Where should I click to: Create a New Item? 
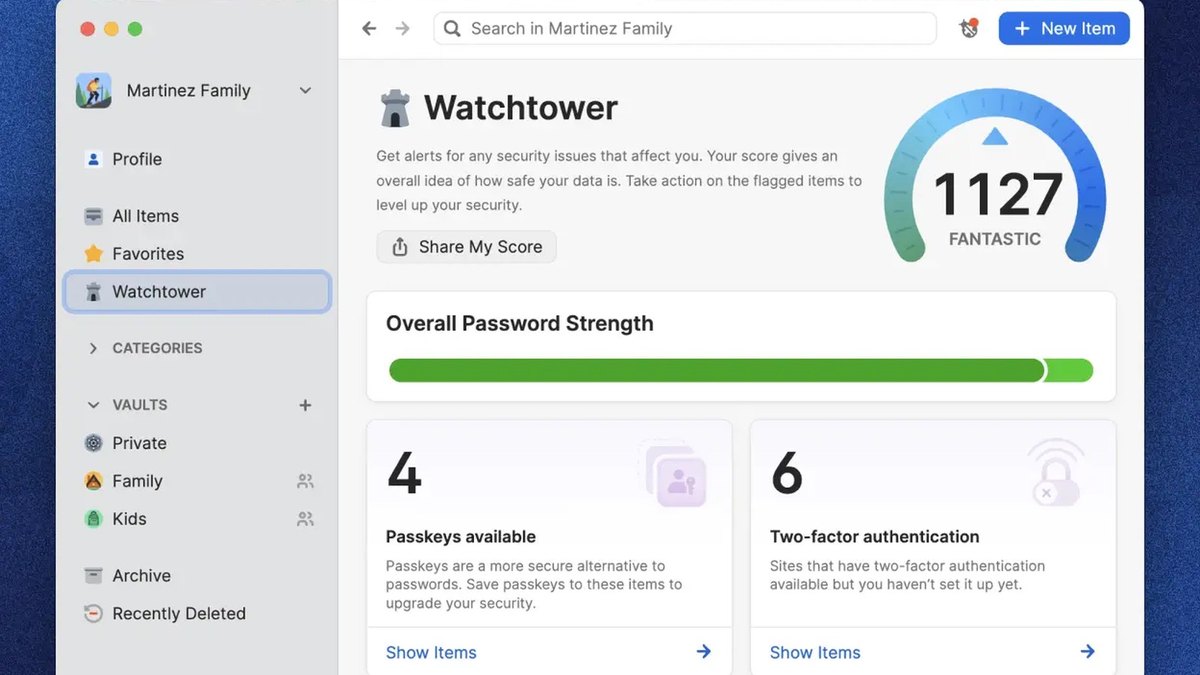tap(1064, 28)
